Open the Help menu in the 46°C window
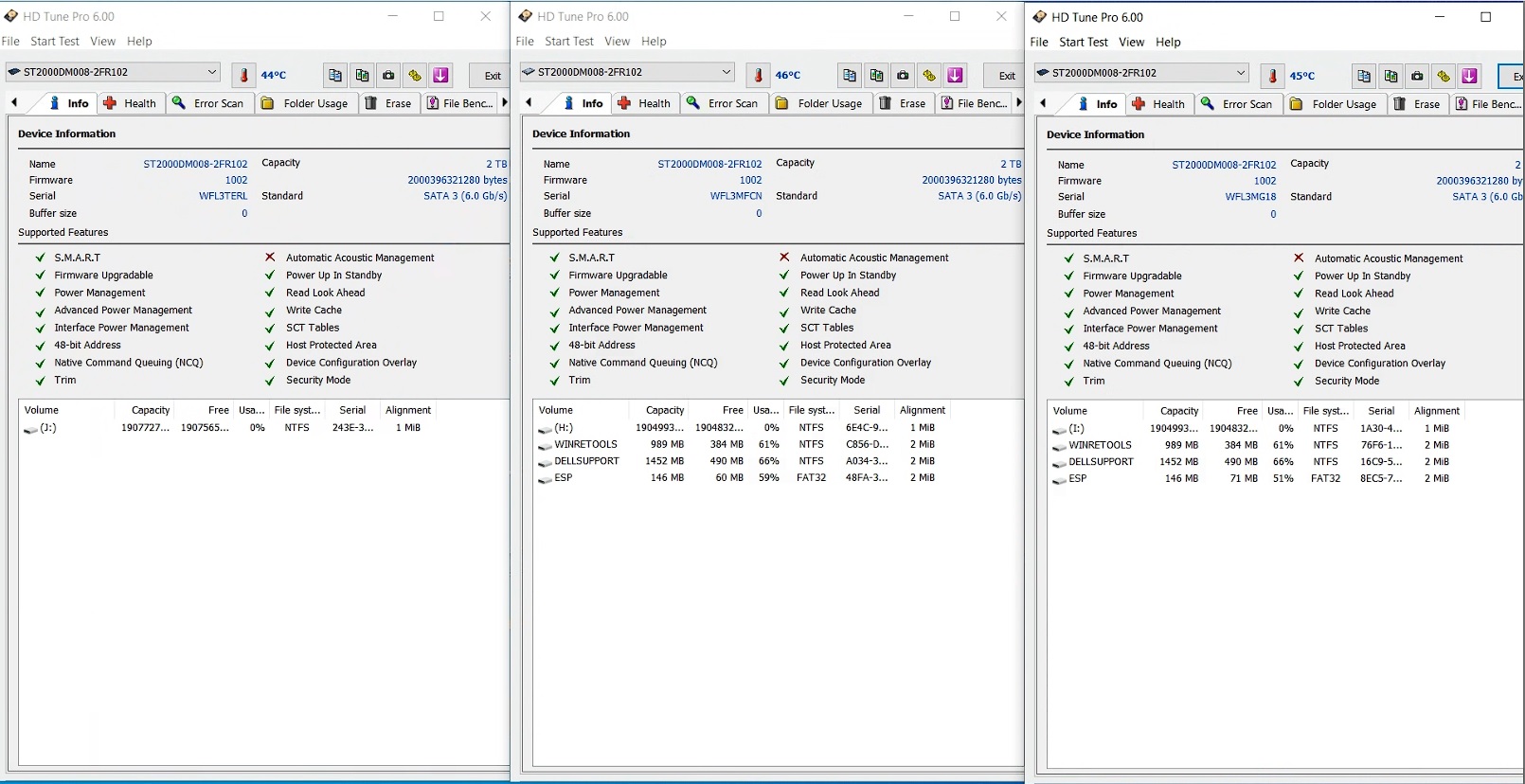 [x=654, y=42]
